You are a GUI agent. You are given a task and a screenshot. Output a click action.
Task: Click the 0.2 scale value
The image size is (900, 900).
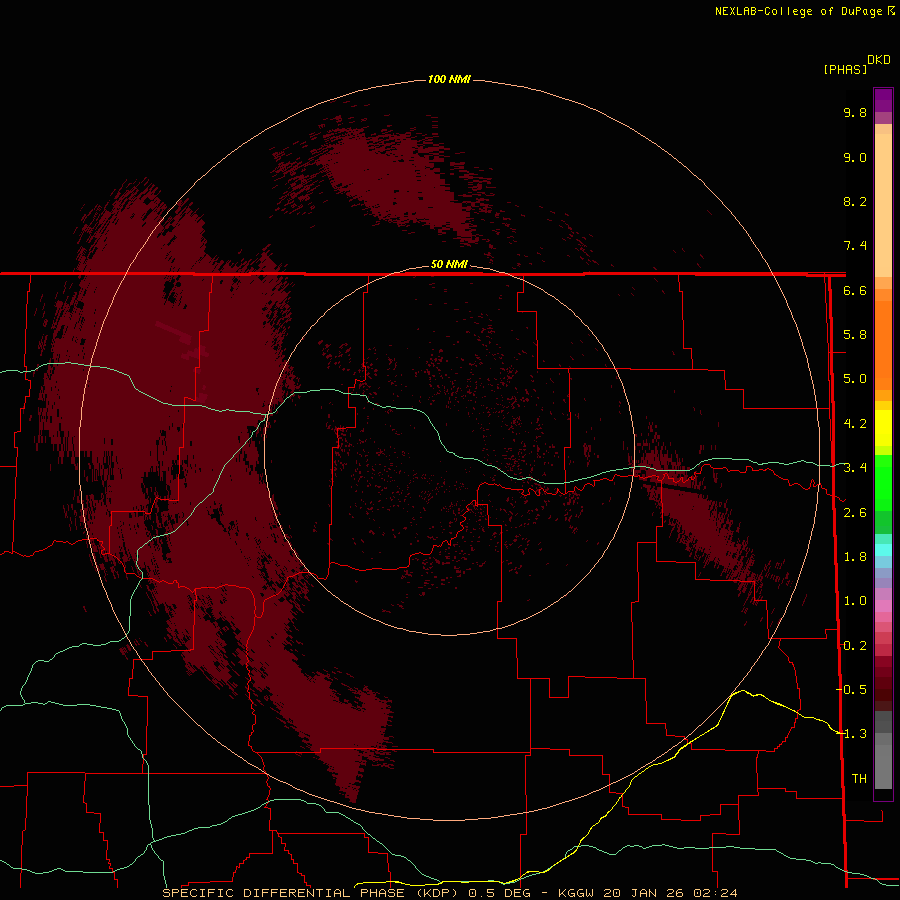tap(855, 646)
